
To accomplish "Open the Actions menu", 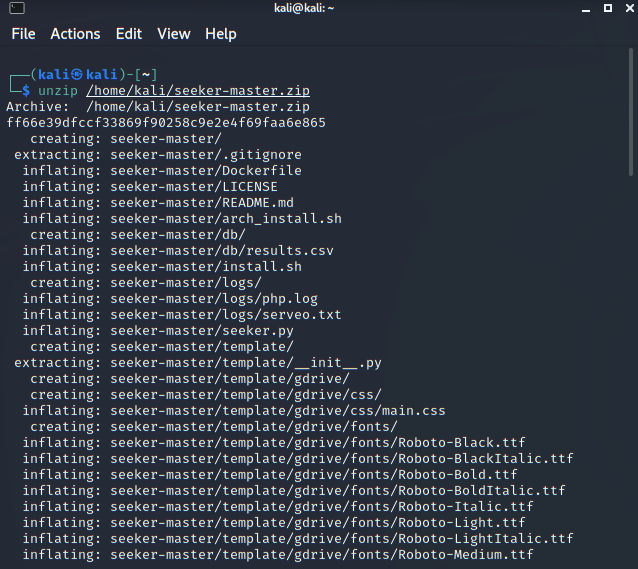I will click(75, 34).
